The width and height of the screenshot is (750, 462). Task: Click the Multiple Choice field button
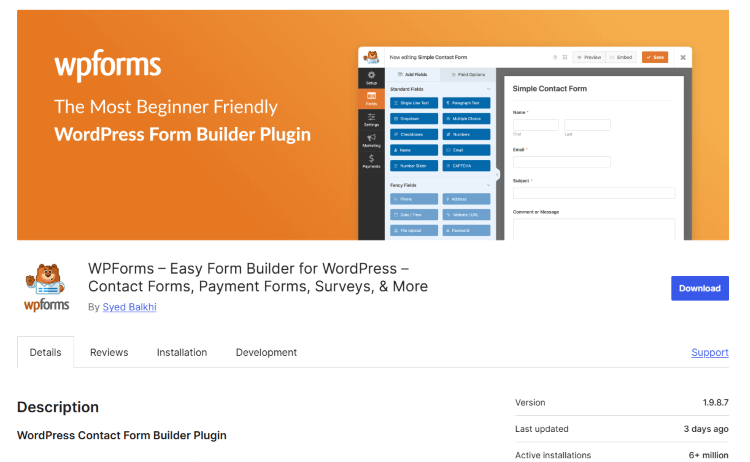(x=466, y=119)
